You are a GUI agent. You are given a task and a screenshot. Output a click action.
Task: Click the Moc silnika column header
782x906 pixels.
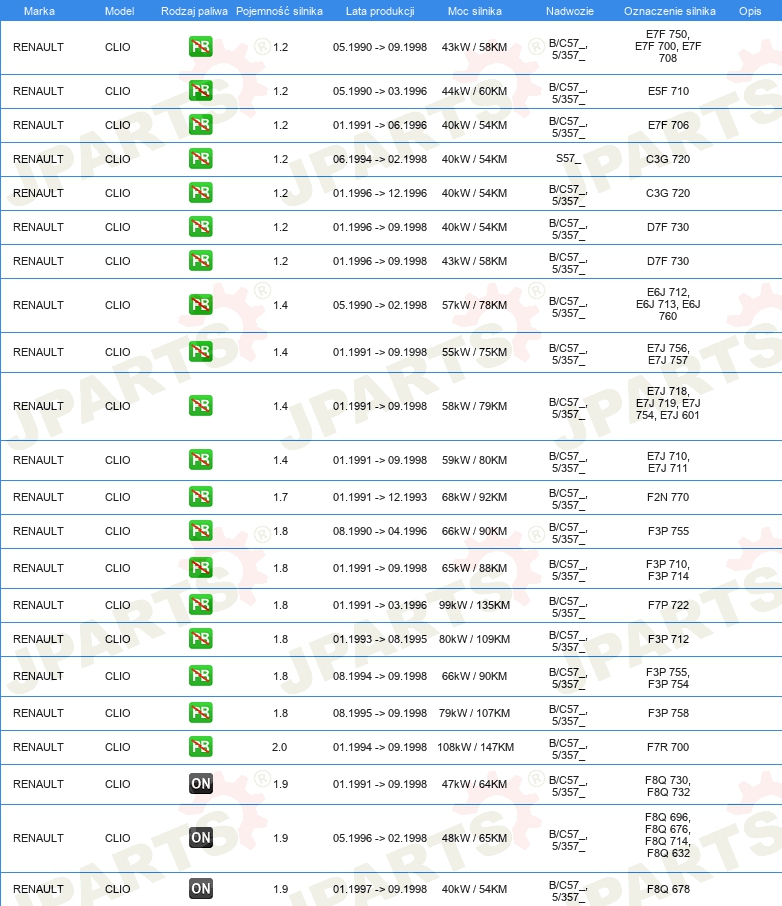(475, 11)
